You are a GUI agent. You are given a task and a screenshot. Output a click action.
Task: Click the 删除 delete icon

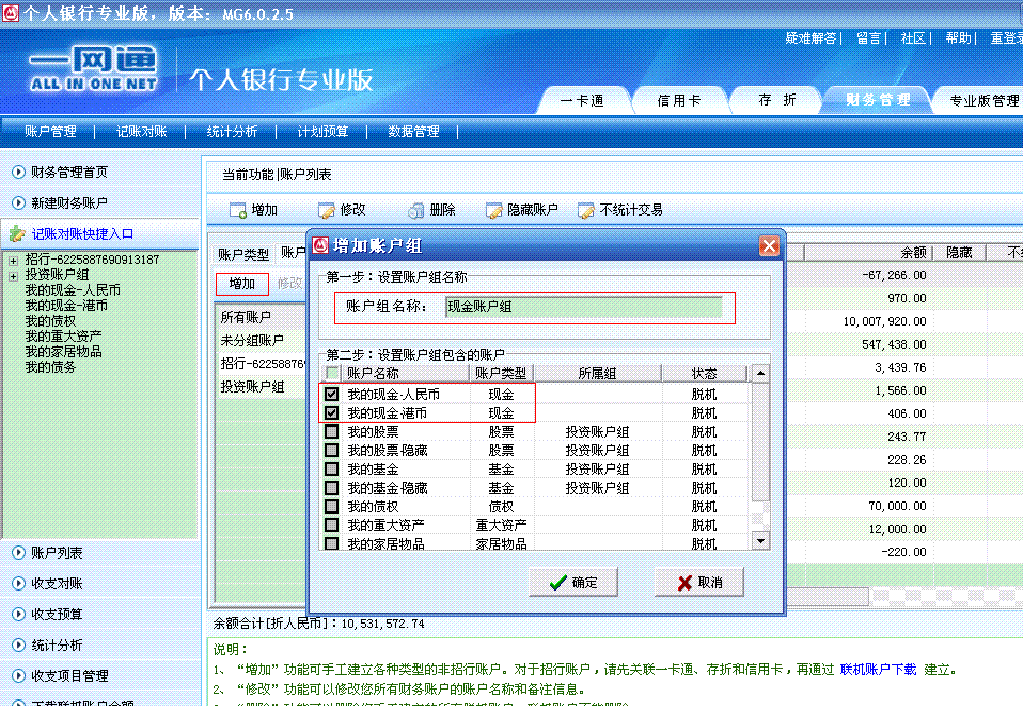point(416,211)
